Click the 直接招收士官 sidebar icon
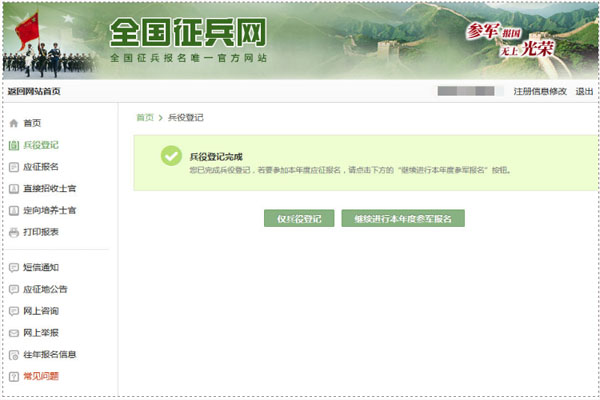Viewport: 600px width, 400px height. [x=14, y=189]
